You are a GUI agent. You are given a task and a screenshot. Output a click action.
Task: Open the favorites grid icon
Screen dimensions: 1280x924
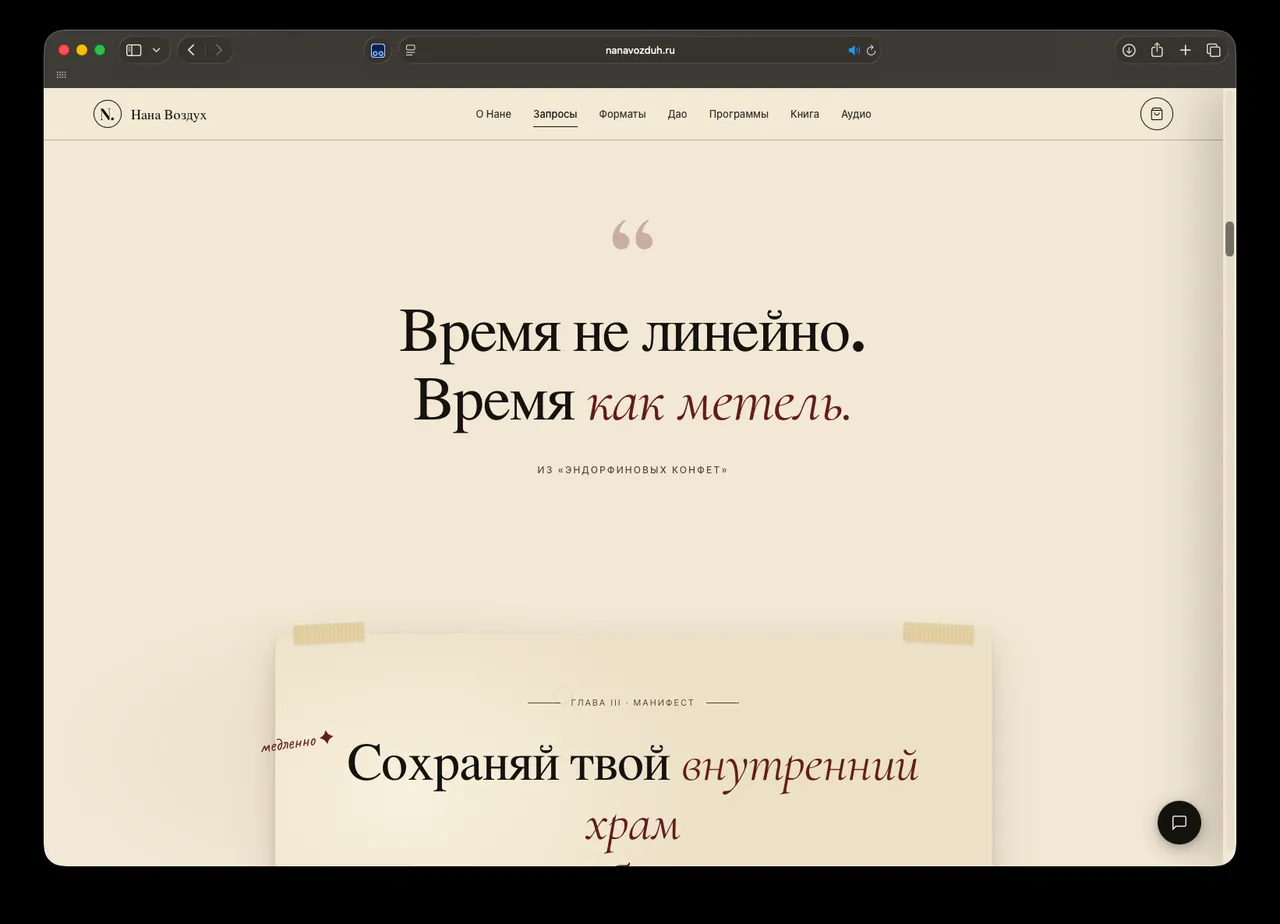(x=61, y=75)
